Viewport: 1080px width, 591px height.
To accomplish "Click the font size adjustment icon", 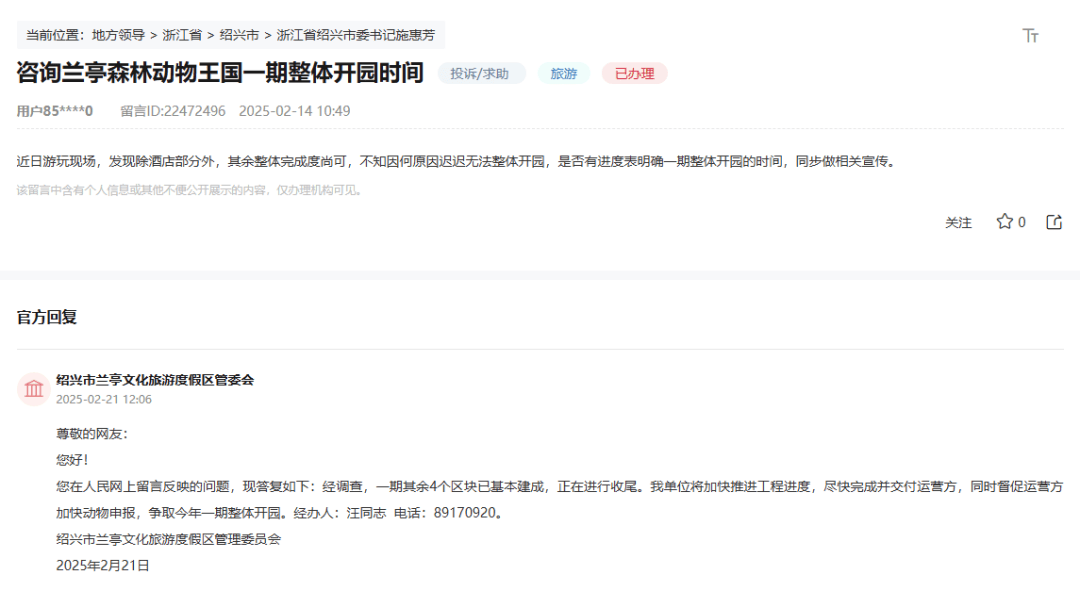I will [1030, 36].
